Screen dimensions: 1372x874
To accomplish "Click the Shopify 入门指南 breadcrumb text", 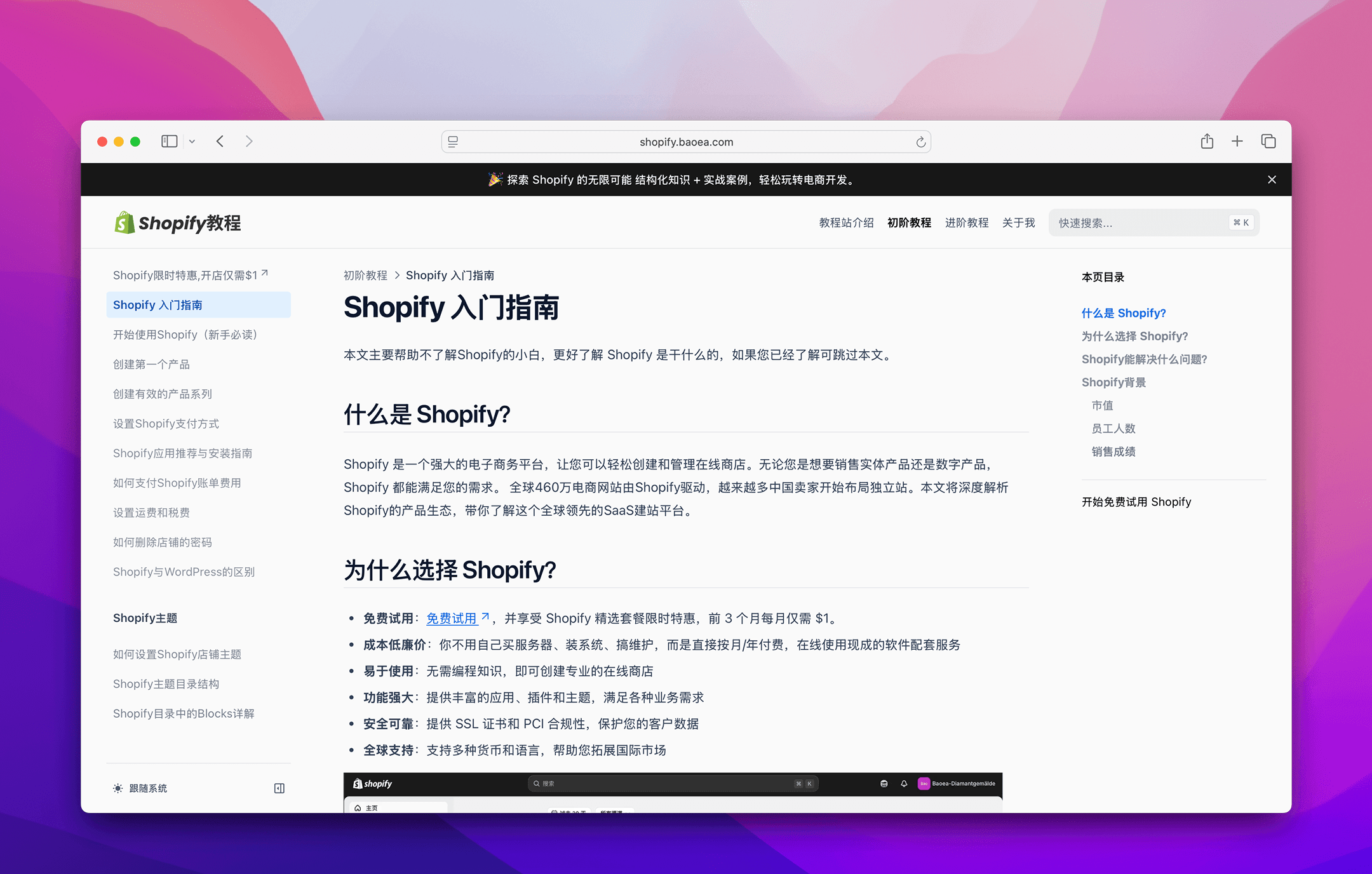I will coord(450,275).
